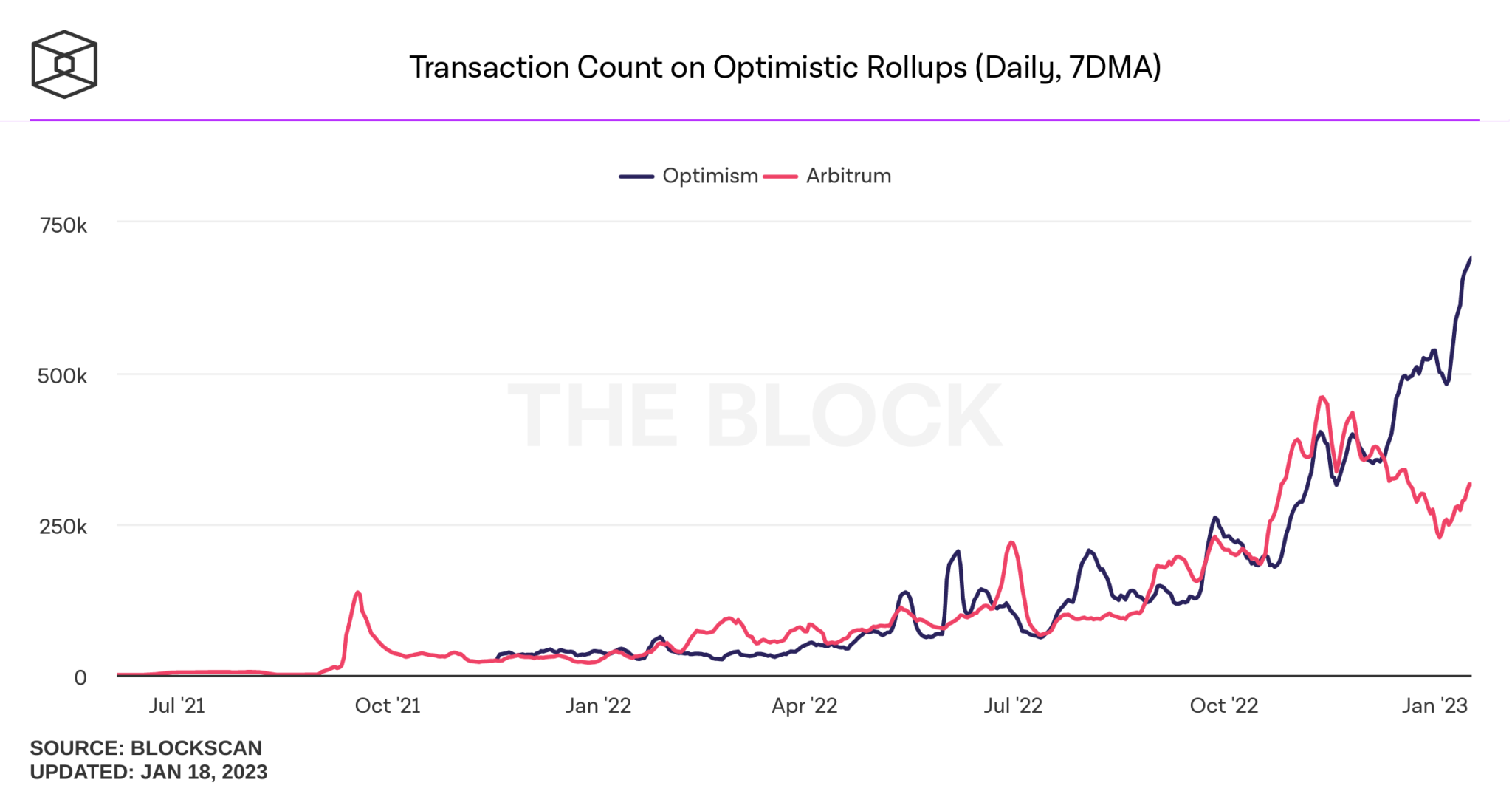Select the 500k y-axis label

[x=62, y=376]
